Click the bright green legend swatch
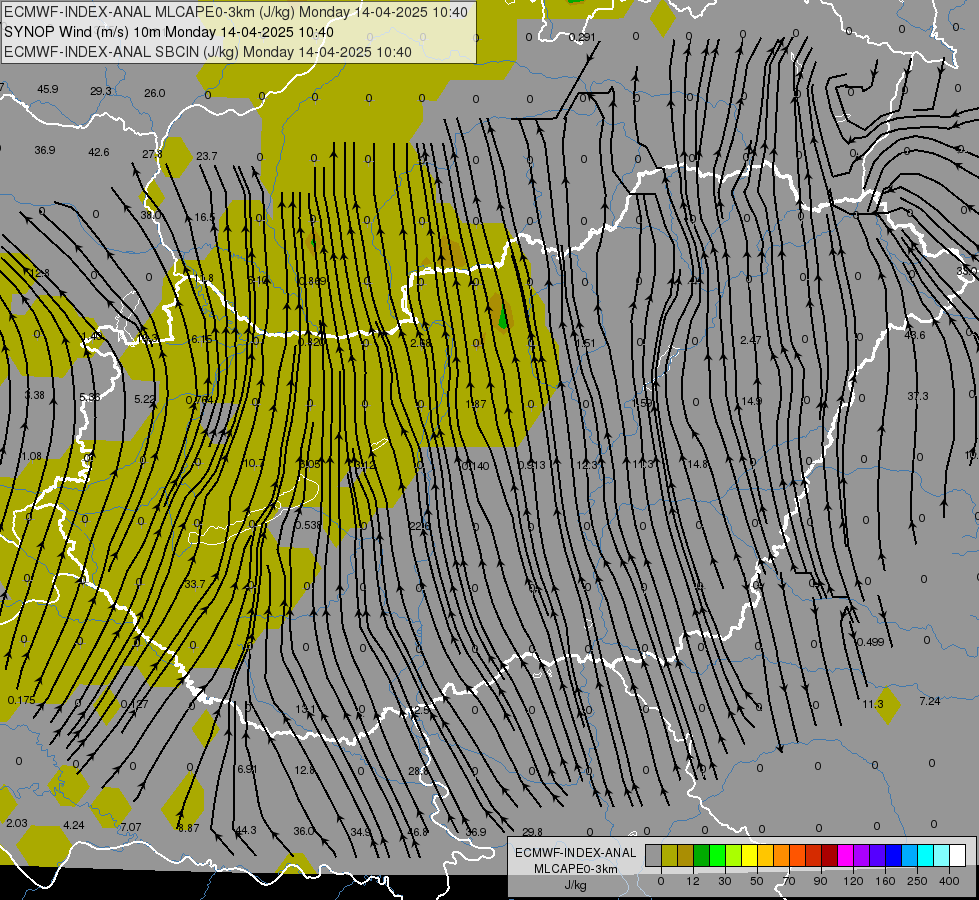This screenshot has width=979, height=900. click(x=717, y=856)
